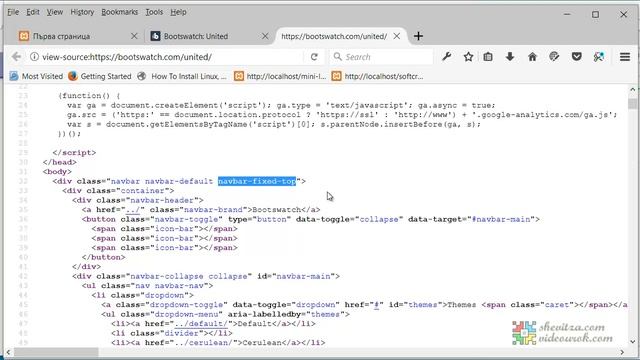The width and height of the screenshot is (640, 360).
Task: Close the view-source bootswatch tab
Action: pyautogui.click(x=396, y=36)
